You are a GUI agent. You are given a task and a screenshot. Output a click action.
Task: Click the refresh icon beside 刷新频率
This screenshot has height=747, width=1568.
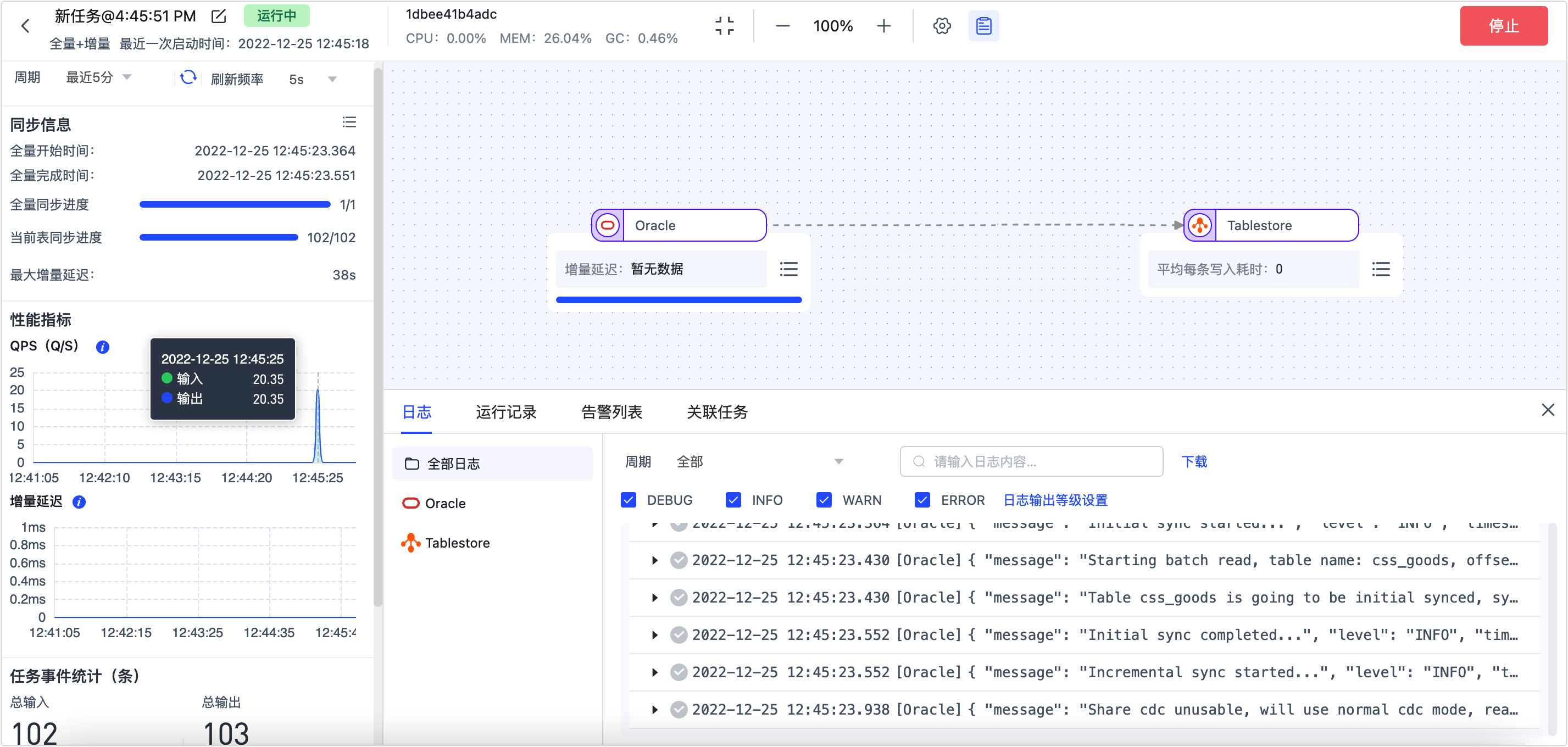coord(188,78)
